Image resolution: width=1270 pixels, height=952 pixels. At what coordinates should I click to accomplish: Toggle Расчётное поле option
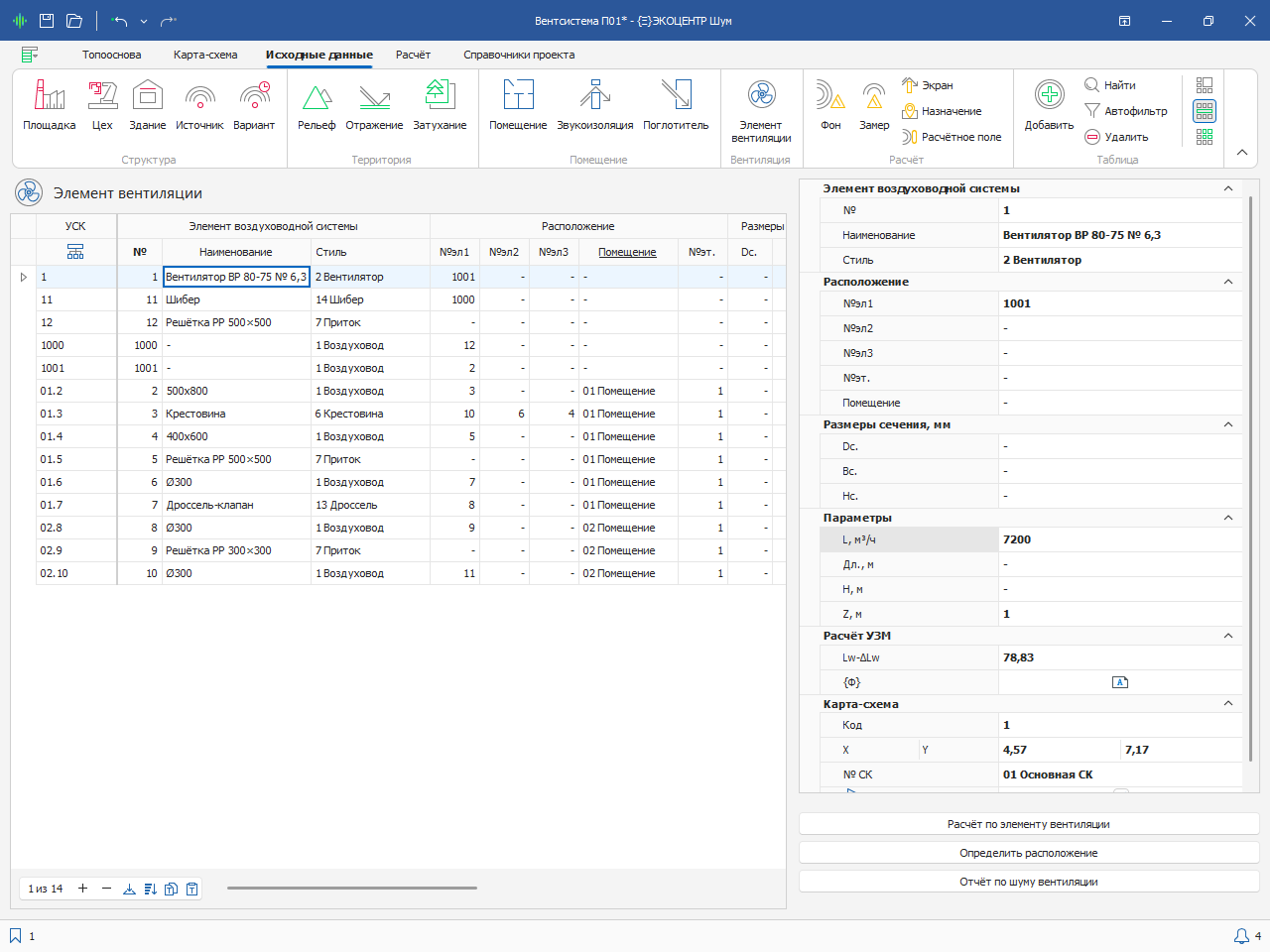[x=952, y=137]
